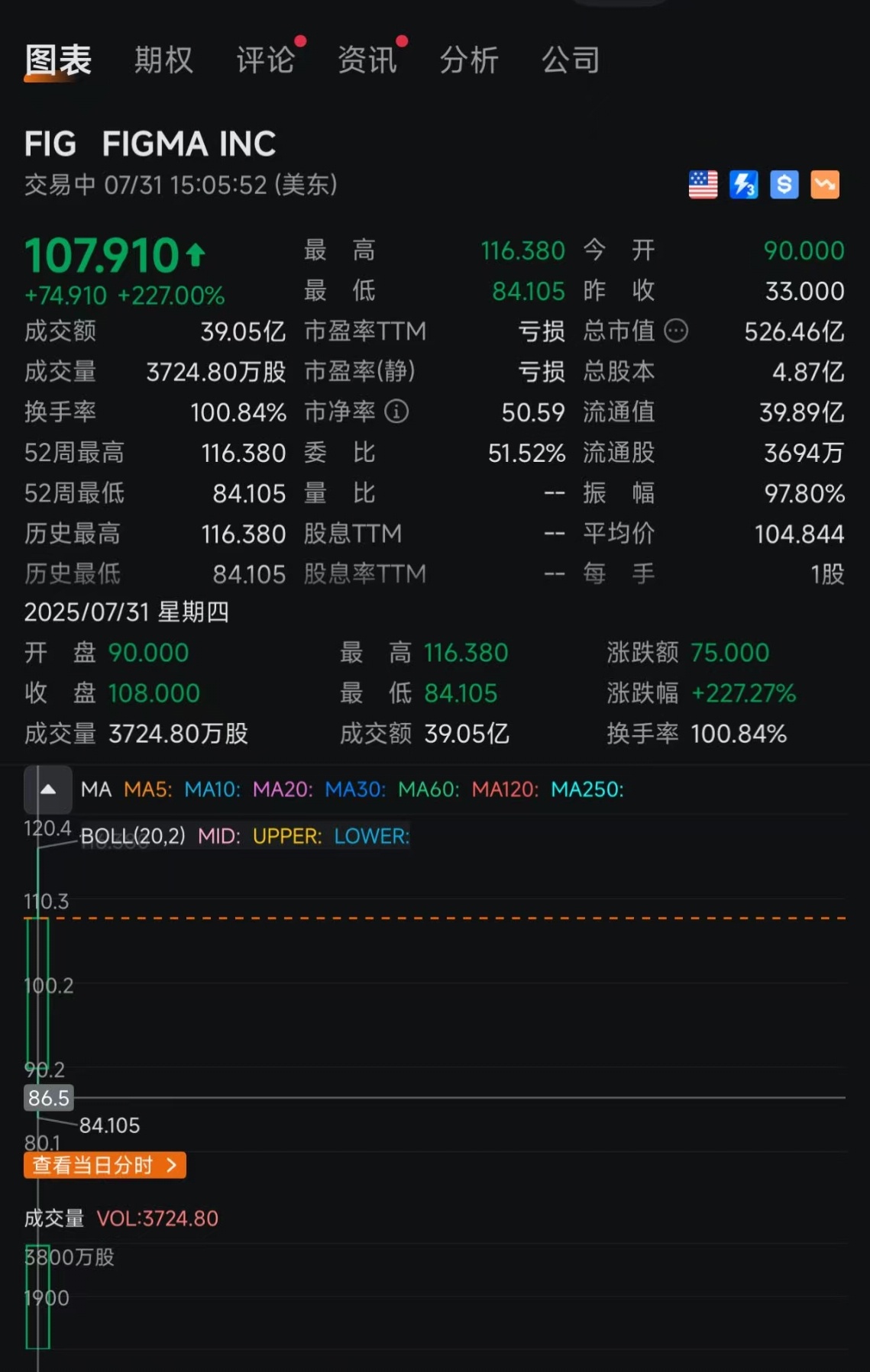Tap the 委比 51.52% value
Image resolution: width=870 pixels, height=1372 pixels.
click(527, 453)
